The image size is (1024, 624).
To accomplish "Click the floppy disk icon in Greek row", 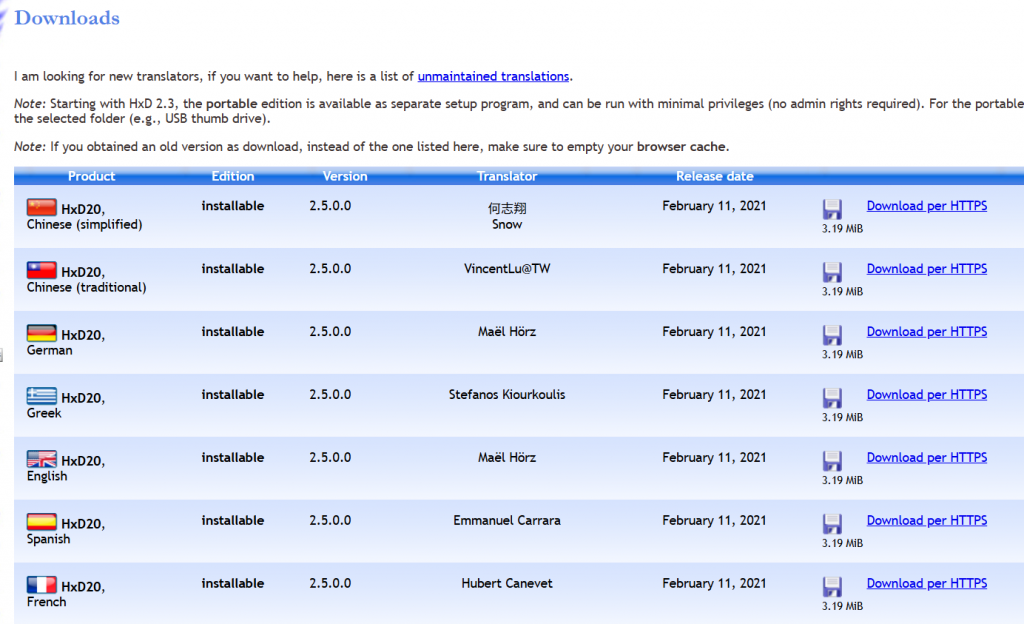I will coord(832,398).
